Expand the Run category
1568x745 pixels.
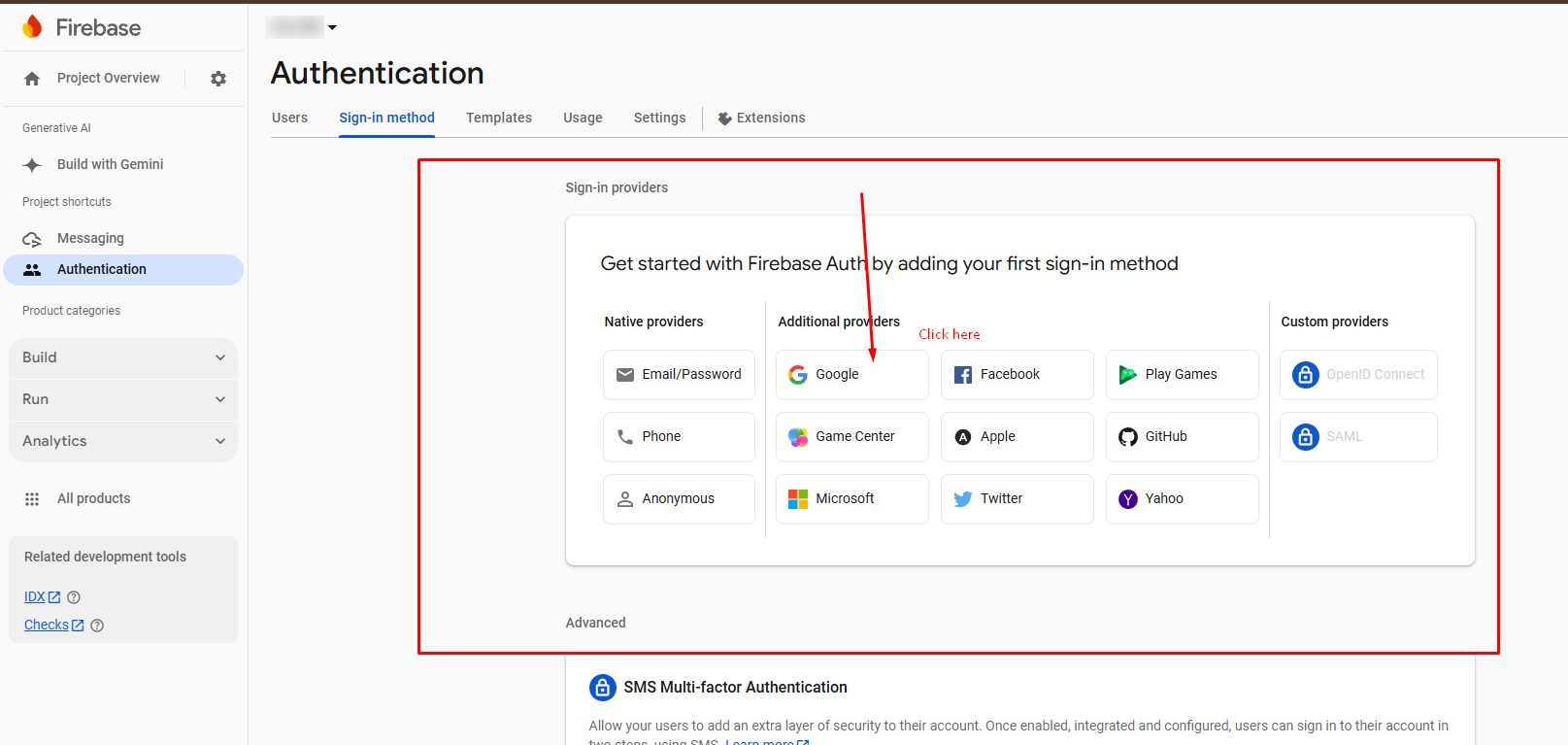click(x=123, y=399)
